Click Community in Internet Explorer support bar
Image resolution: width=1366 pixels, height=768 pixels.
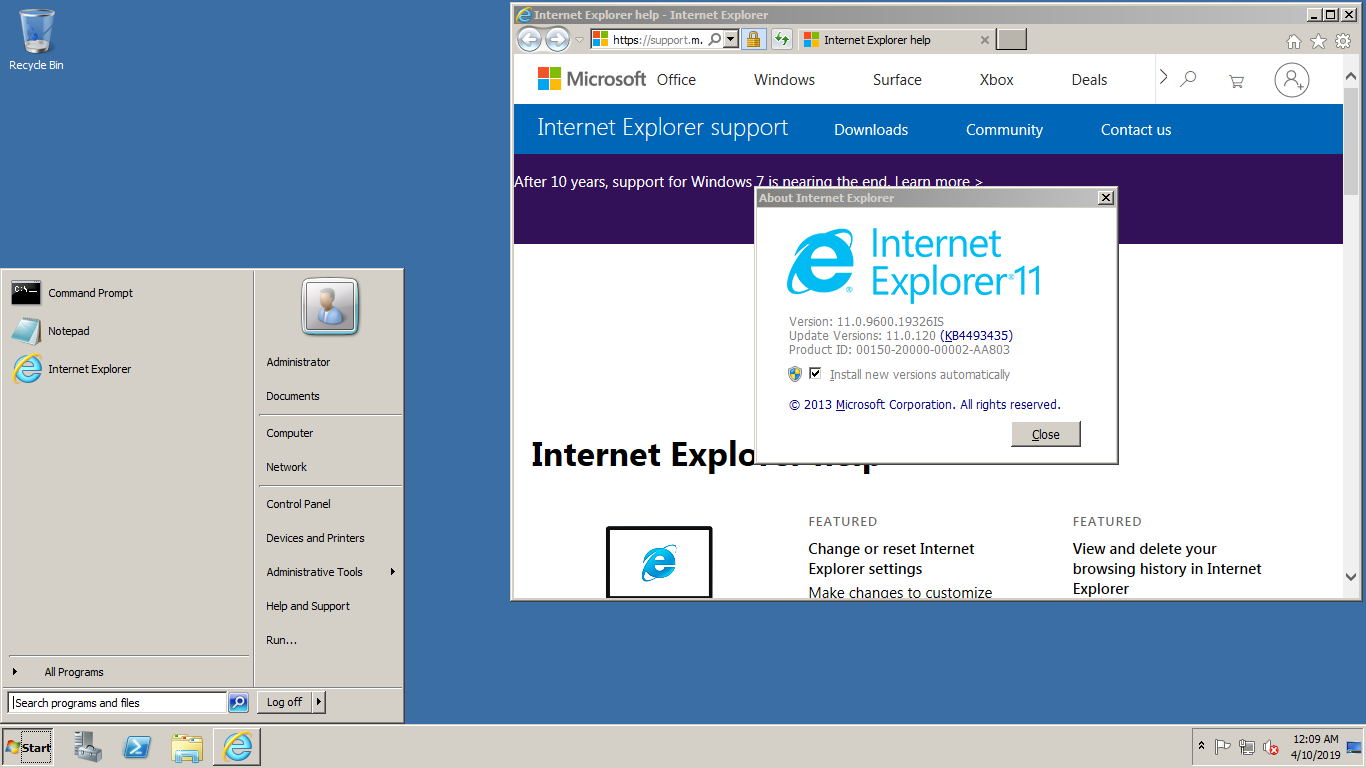point(1004,130)
